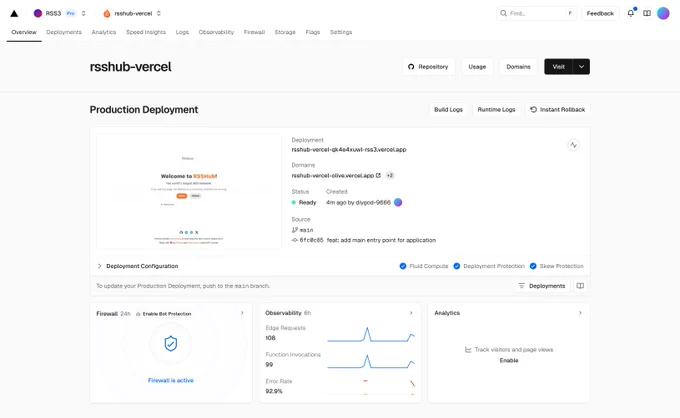Screen dimensions: 680x418
Task: Open the user profile avatar
Action: (663, 13)
